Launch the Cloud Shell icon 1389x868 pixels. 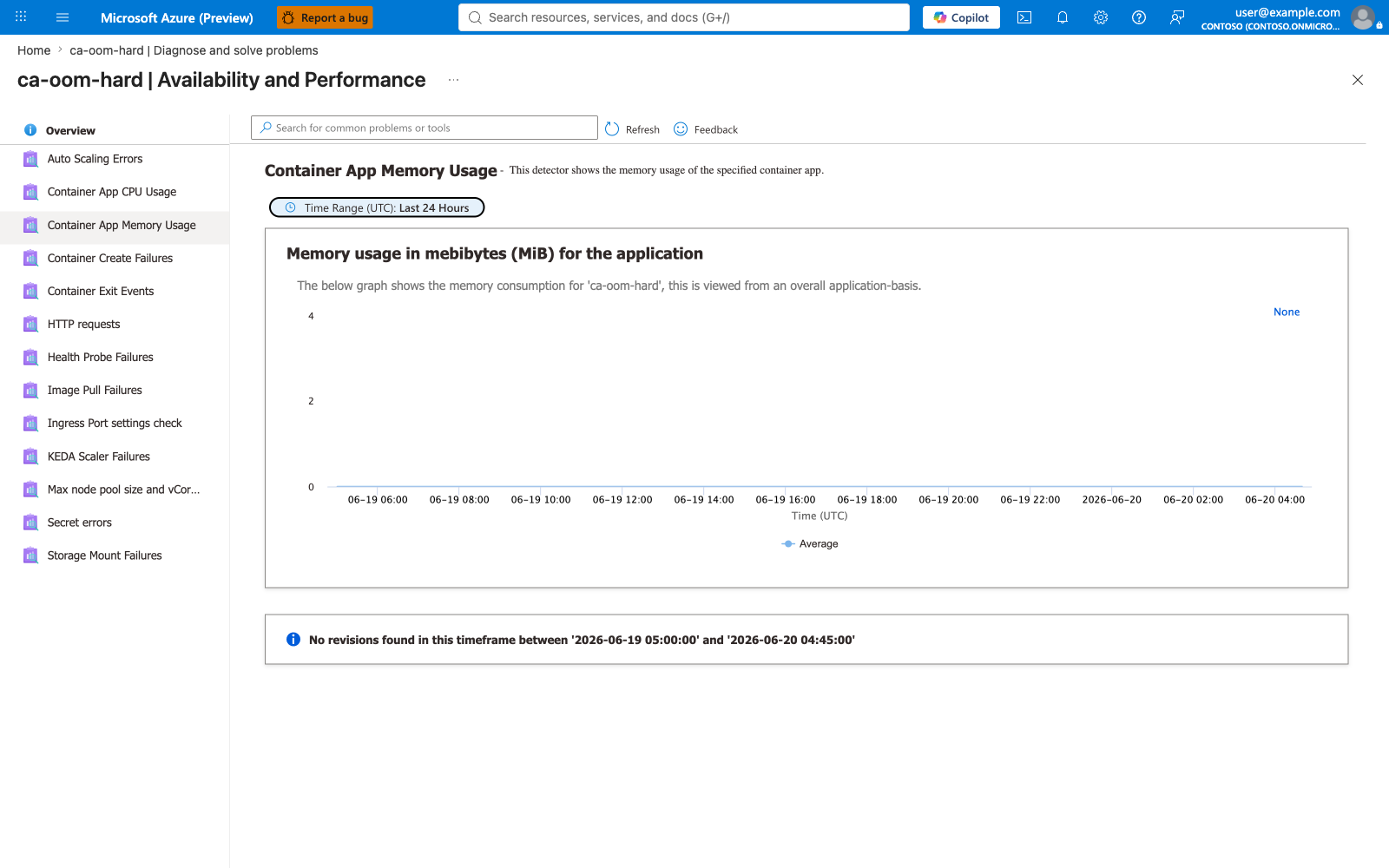point(1024,17)
